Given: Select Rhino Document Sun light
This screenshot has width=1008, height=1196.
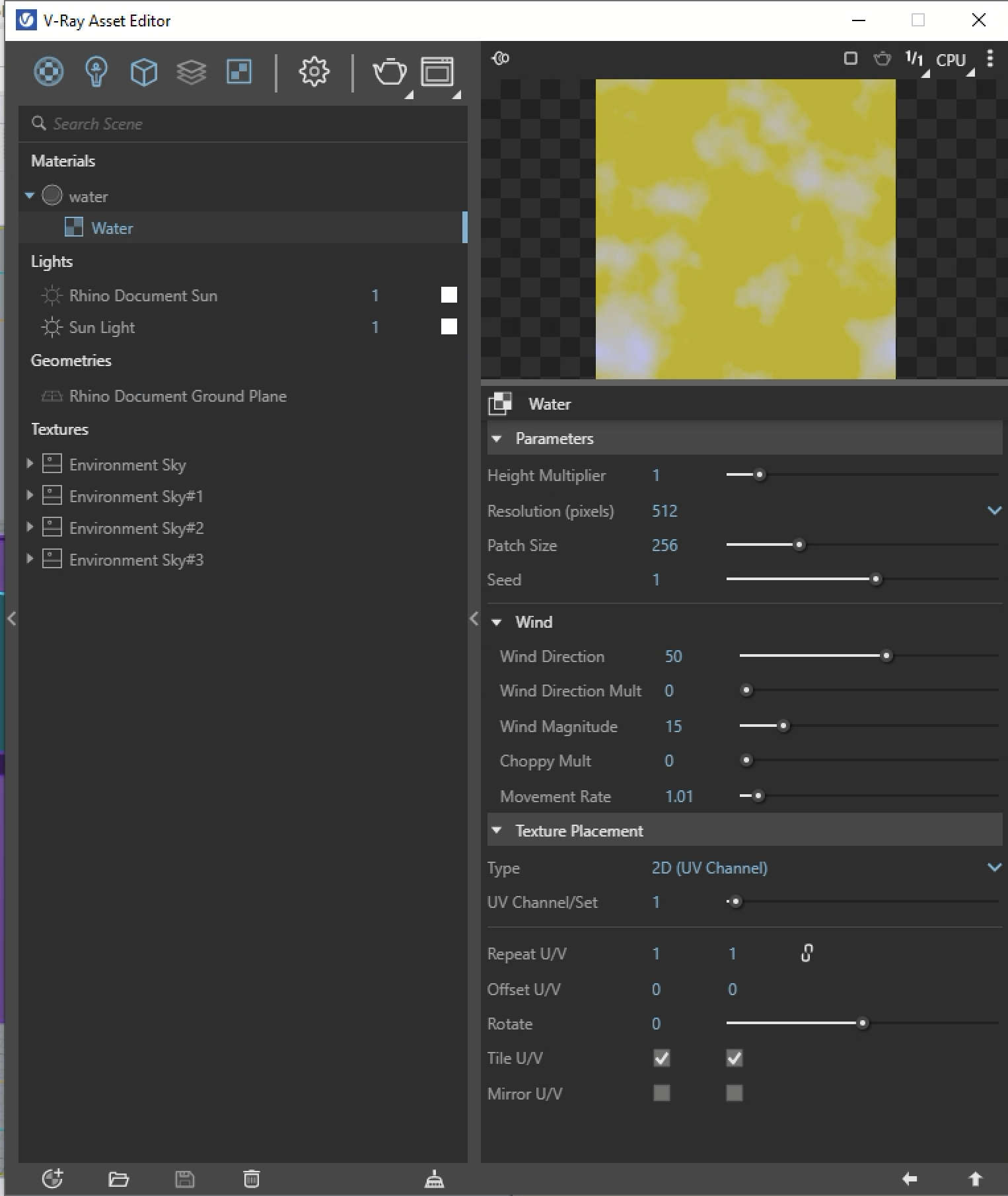Looking at the screenshot, I should 143,295.
